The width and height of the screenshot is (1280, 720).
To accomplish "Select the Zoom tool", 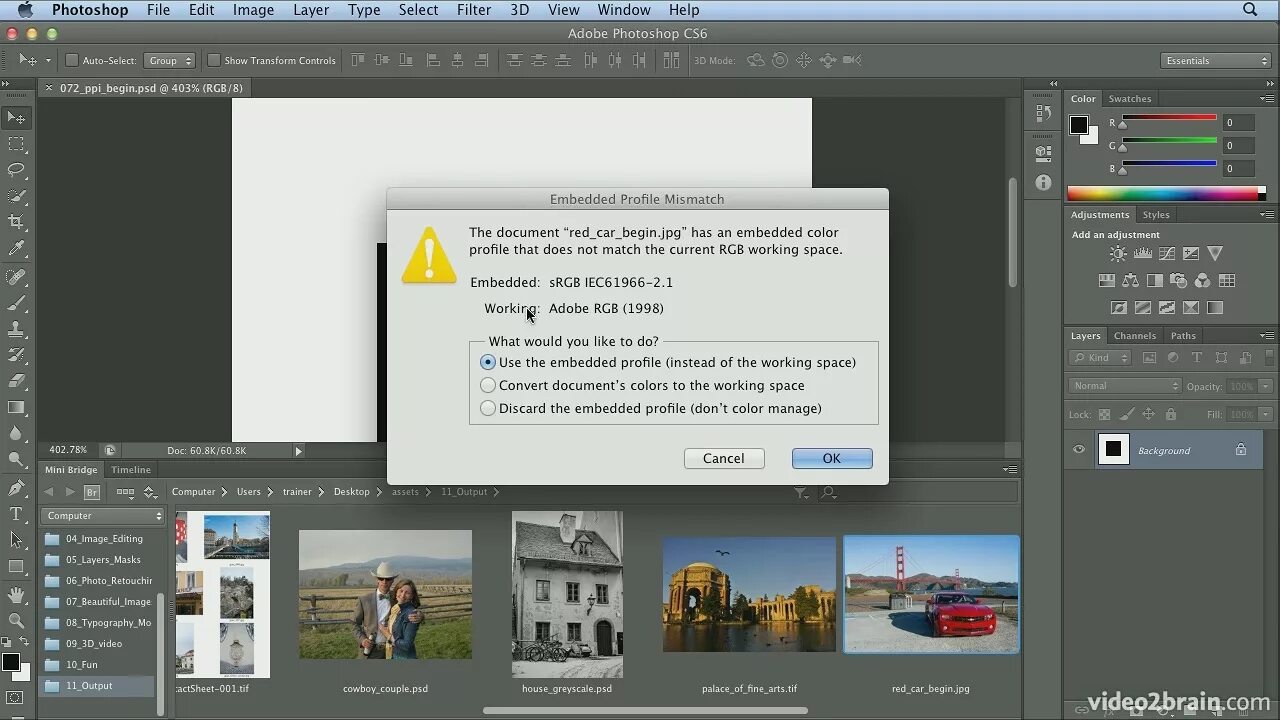I will (17, 620).
